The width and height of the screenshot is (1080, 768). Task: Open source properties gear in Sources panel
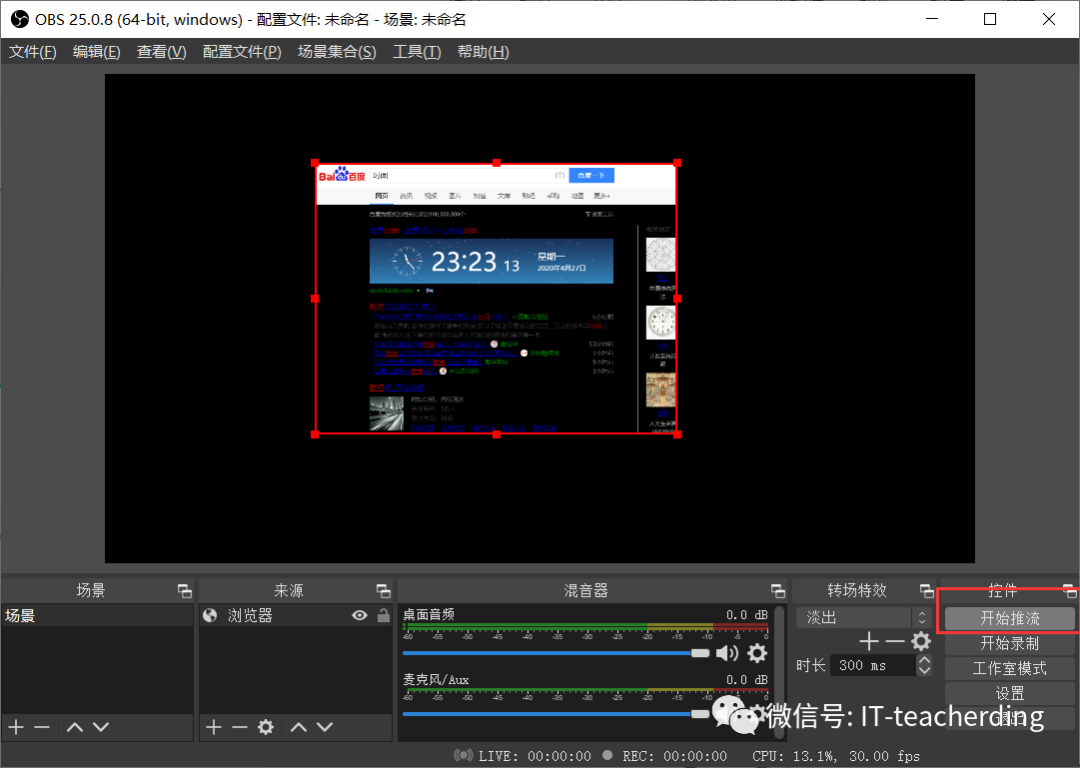266,727
